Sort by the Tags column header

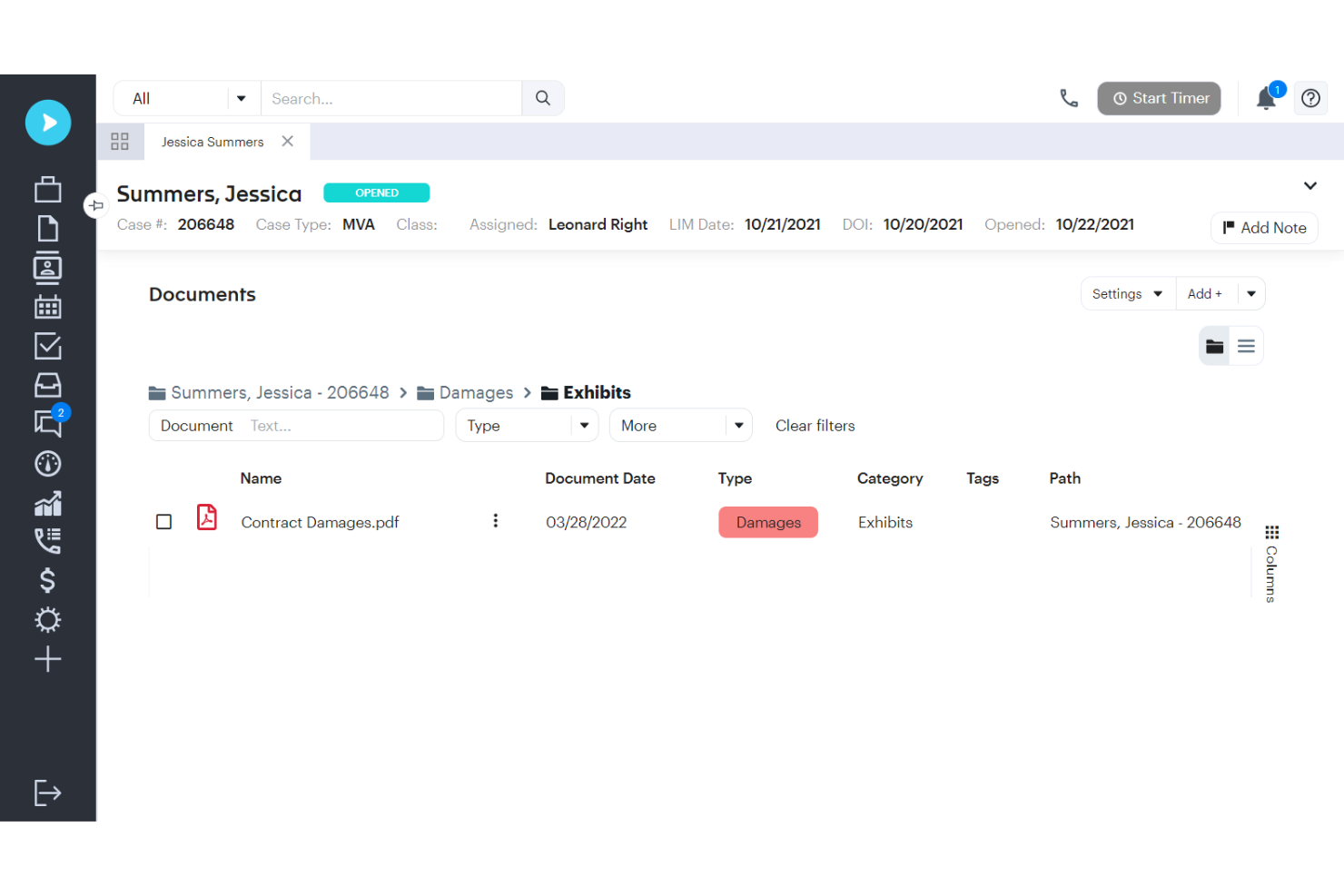pyautogui.click(x=982, y=478)
